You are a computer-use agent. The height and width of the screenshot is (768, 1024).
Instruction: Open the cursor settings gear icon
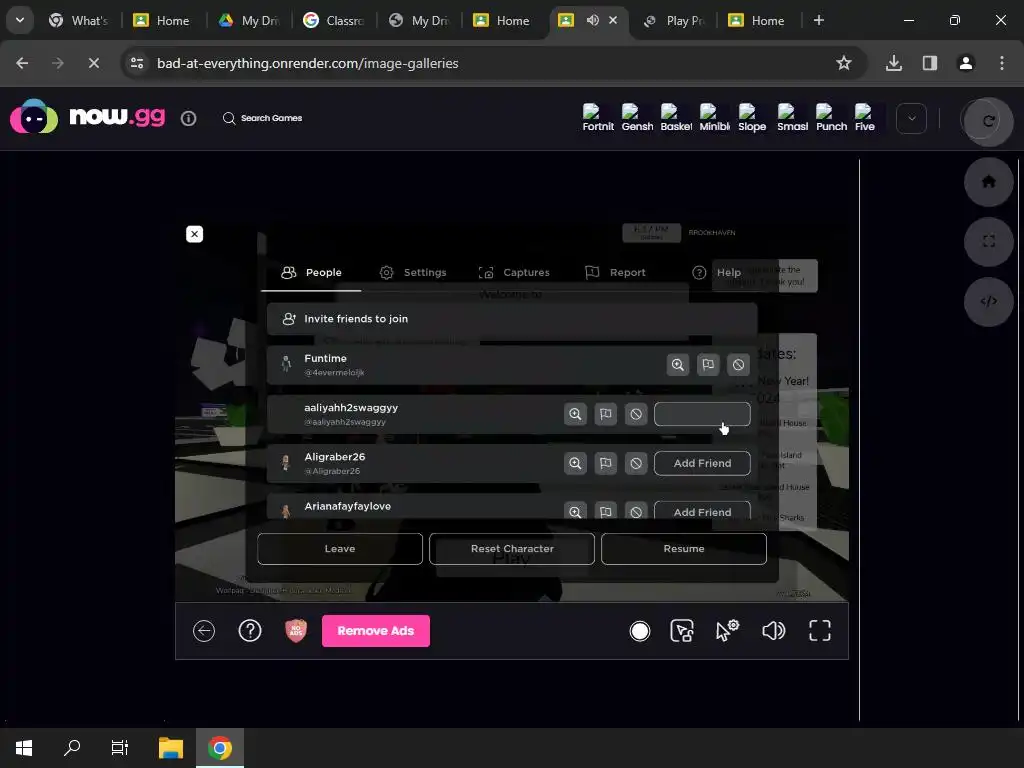click(727, 631)
